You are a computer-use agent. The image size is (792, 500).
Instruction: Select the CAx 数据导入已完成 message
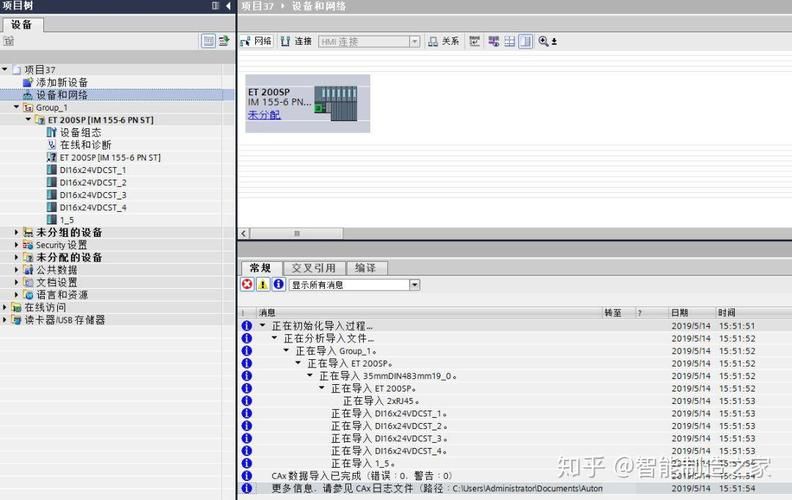tap(362, 476)
